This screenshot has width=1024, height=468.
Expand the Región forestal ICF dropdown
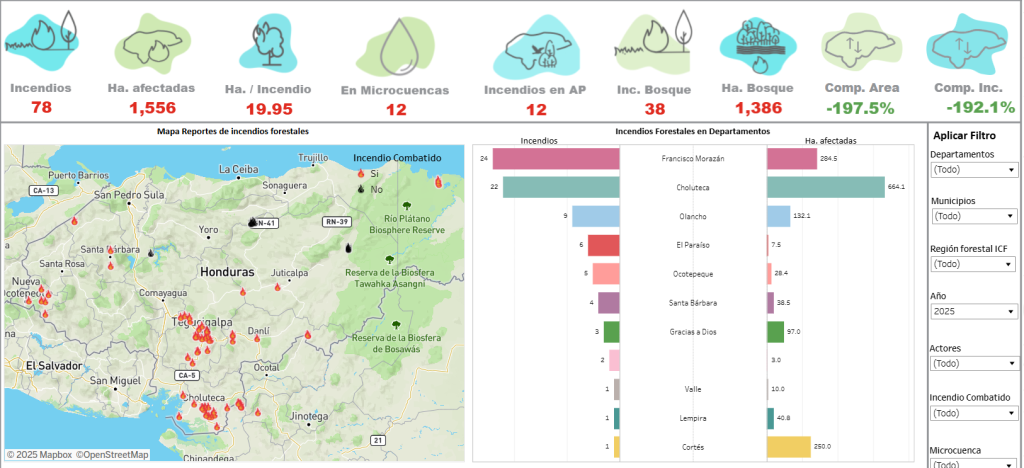pyautogui.click(x=974, y=264)
